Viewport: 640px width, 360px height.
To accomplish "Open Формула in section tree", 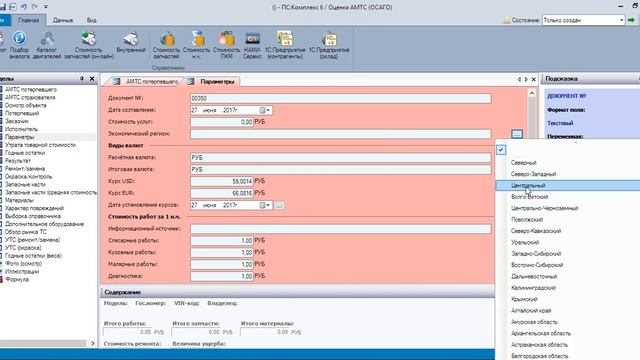I will pos(17,280).
